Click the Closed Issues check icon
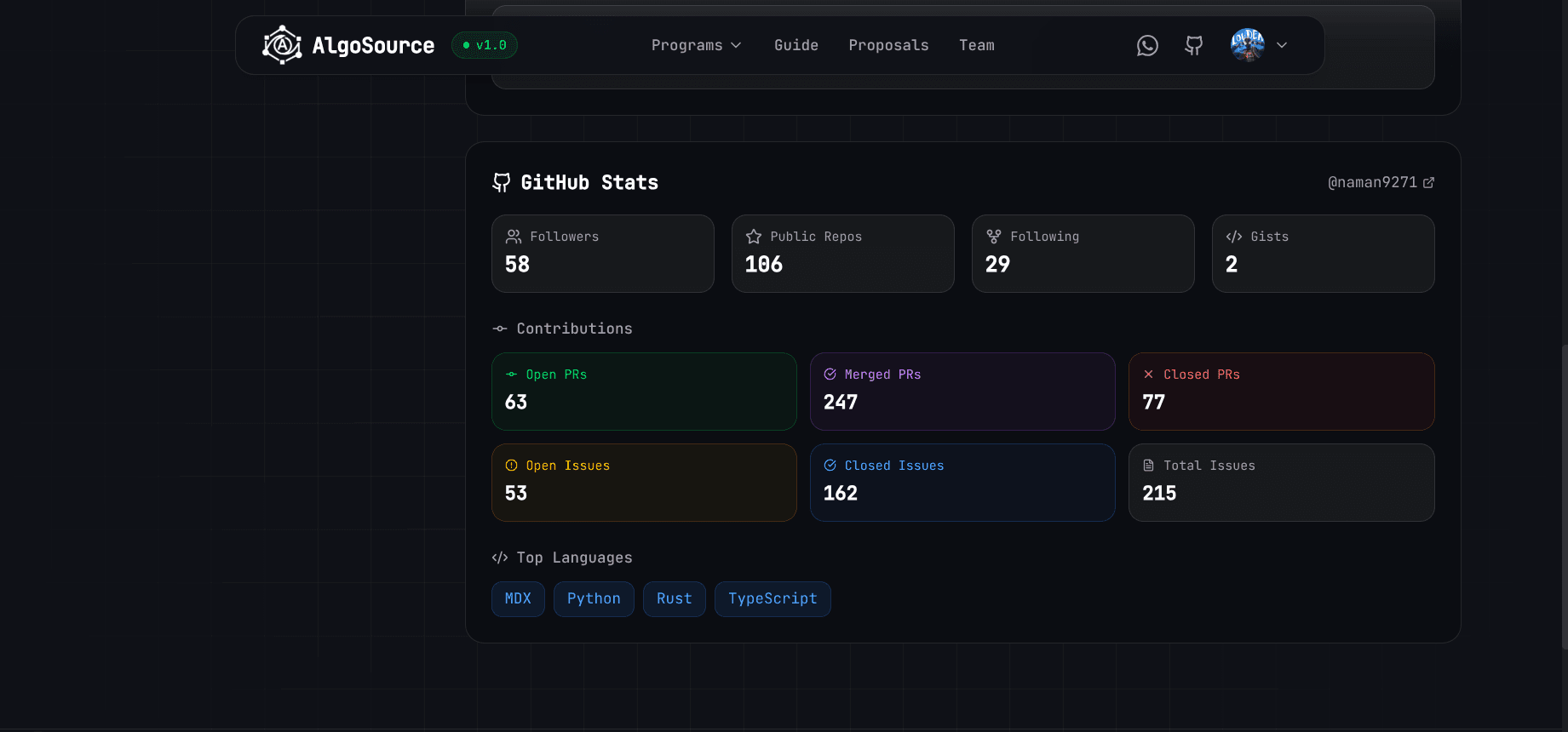1568x732 pixels. tap(830, 466)
